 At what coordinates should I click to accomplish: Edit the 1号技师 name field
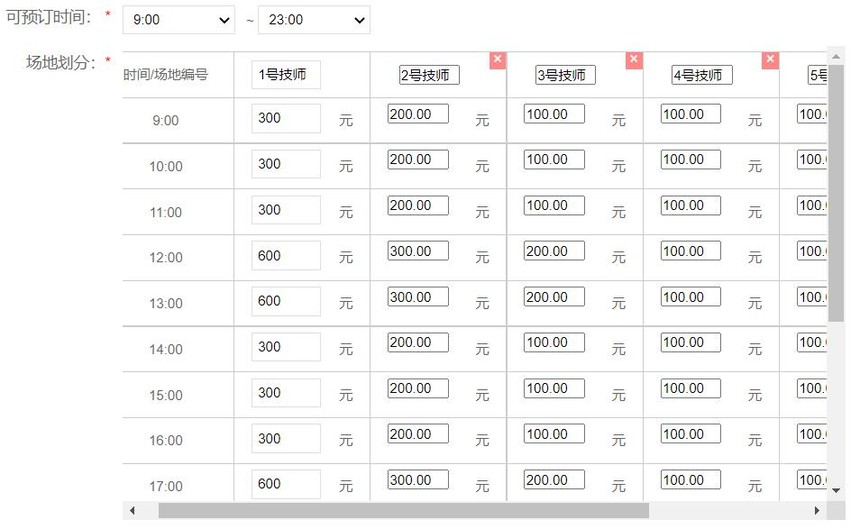click(285, 74)
